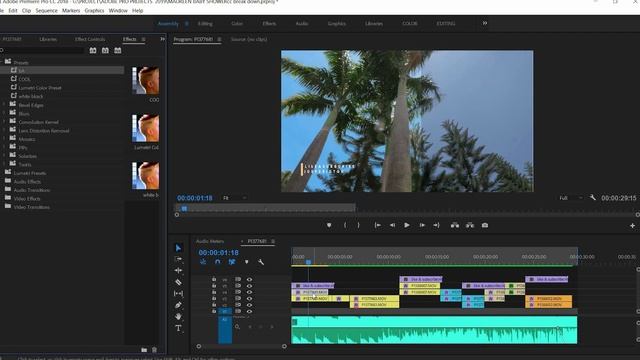Open Fit zoom level dropdown

[234, 198]
